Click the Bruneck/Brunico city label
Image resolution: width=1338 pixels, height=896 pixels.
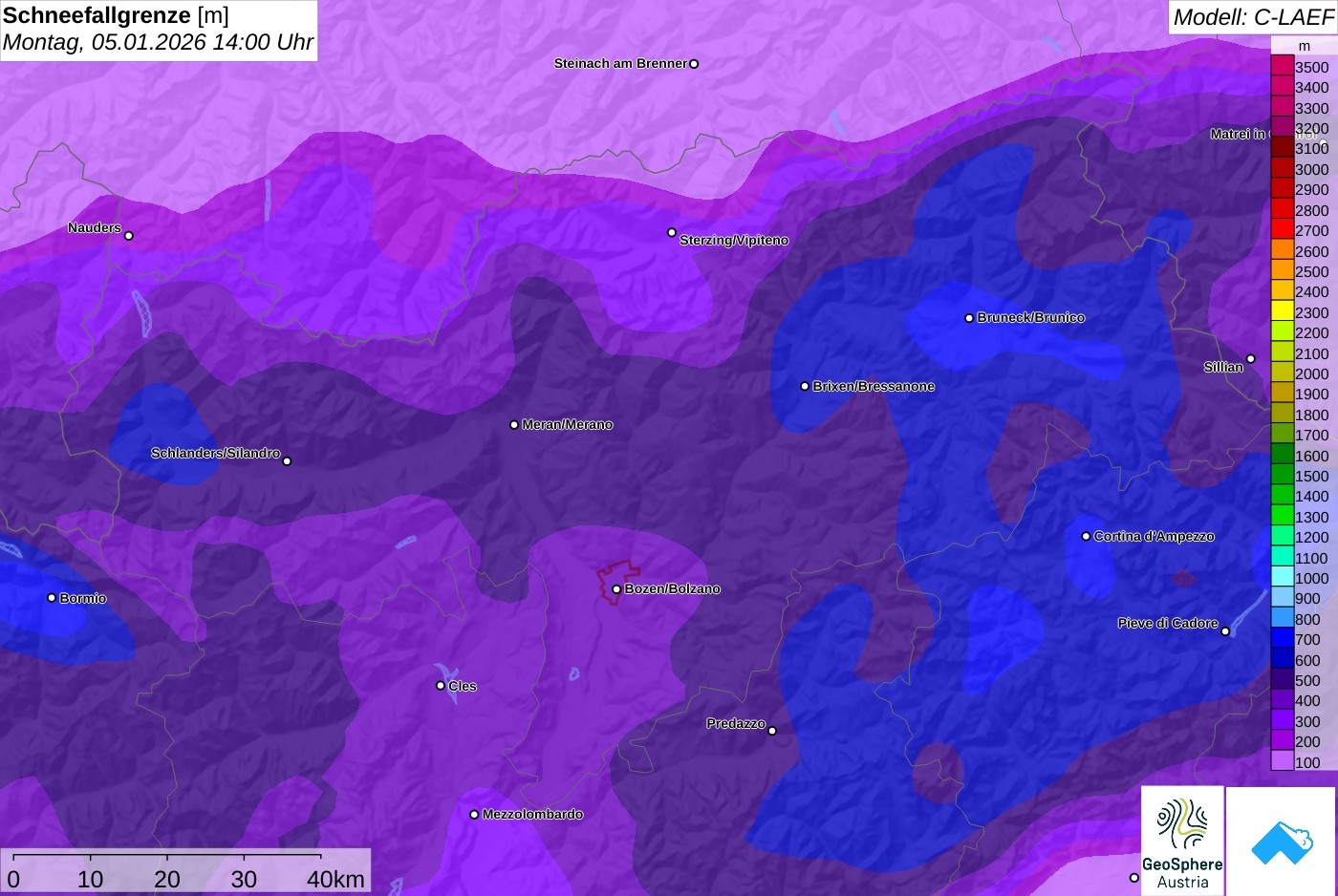(x=1031, y=318)
